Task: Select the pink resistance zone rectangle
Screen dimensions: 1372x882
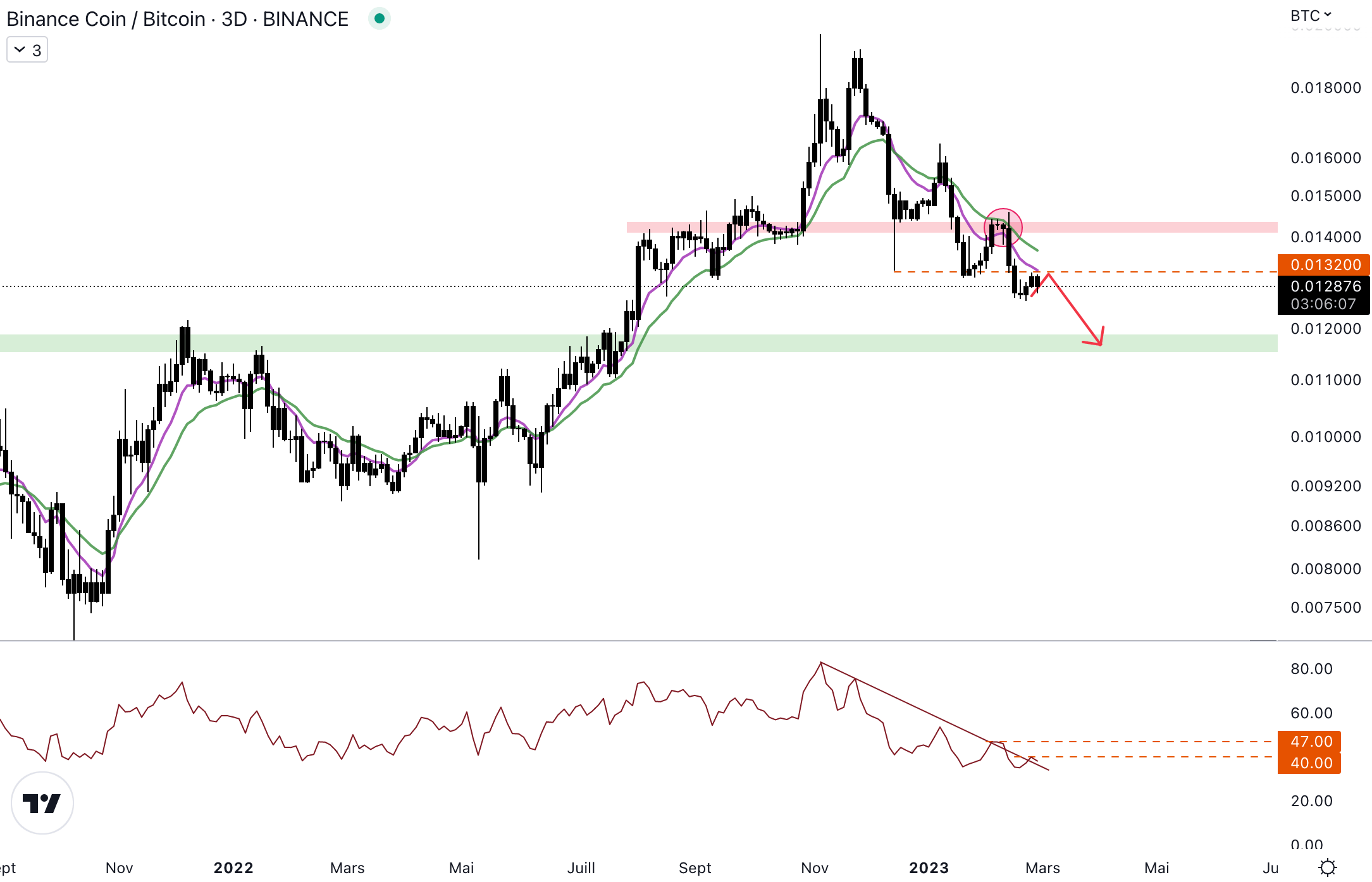Action: [1139, 227]
